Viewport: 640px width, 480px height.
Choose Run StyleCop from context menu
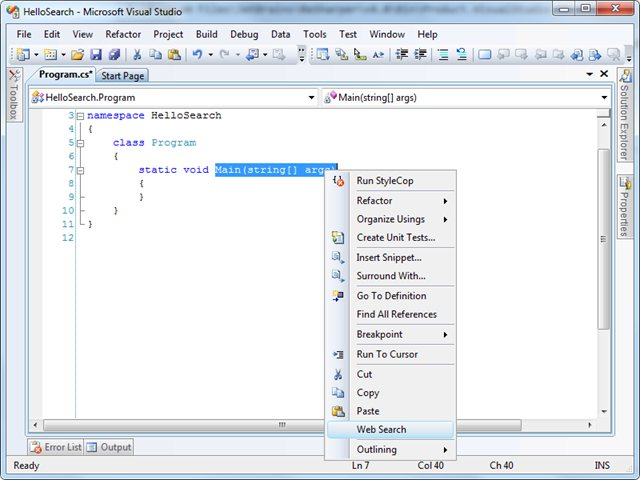391,181
